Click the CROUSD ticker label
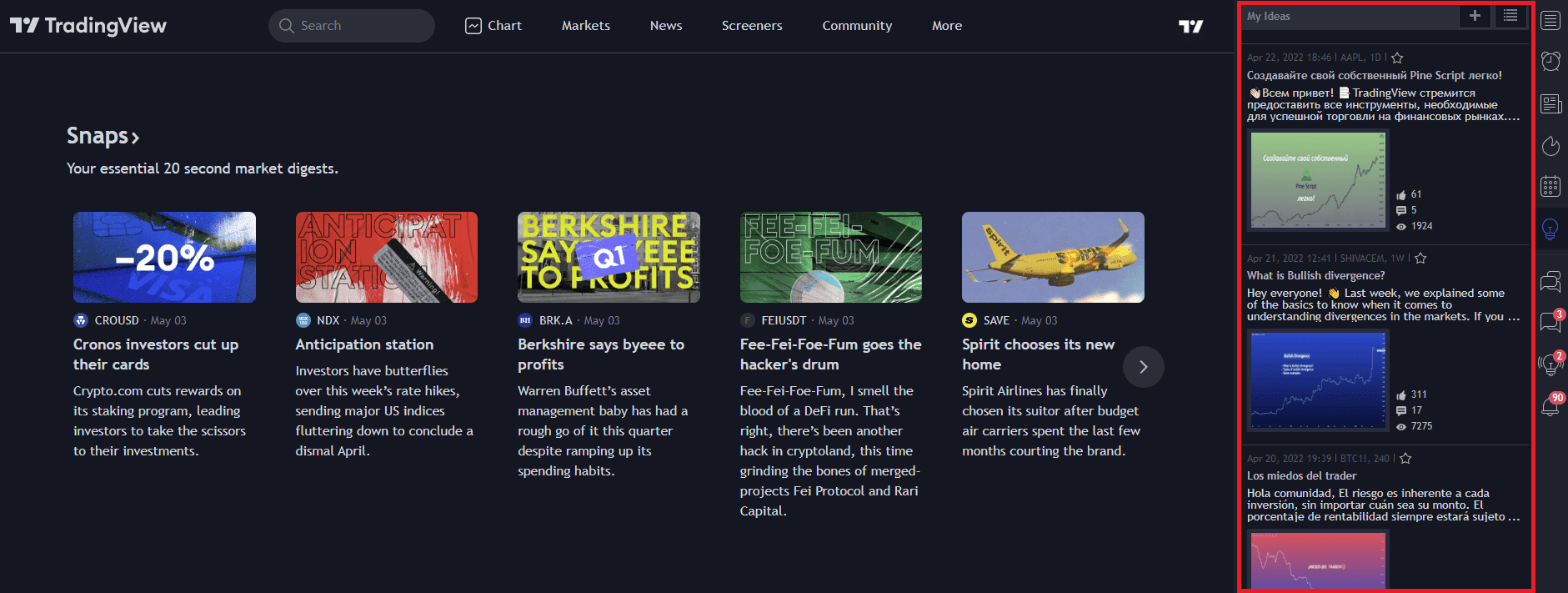 pos(117,320)
